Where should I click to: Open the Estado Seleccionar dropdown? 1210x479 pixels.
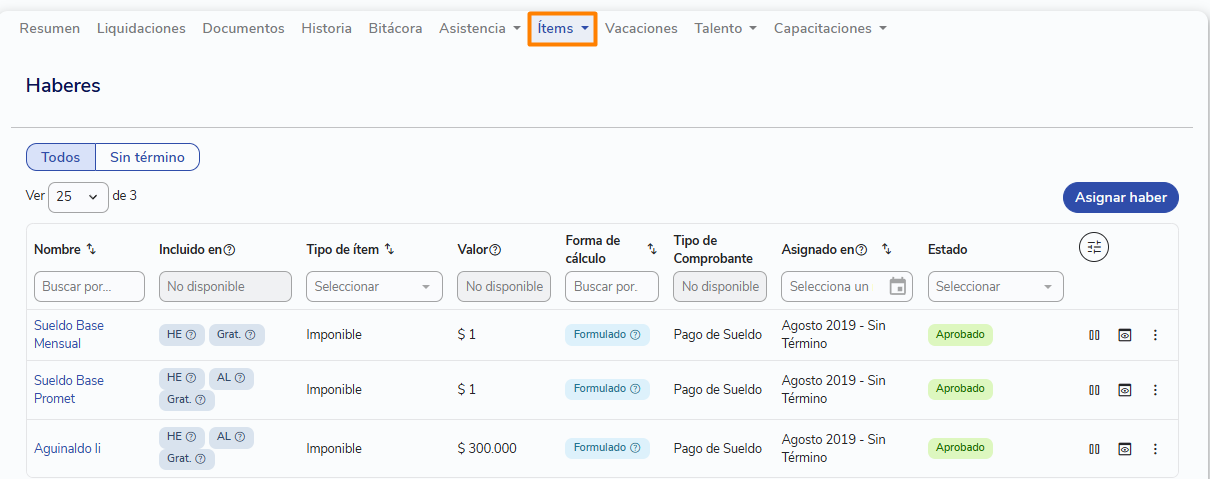996,286
